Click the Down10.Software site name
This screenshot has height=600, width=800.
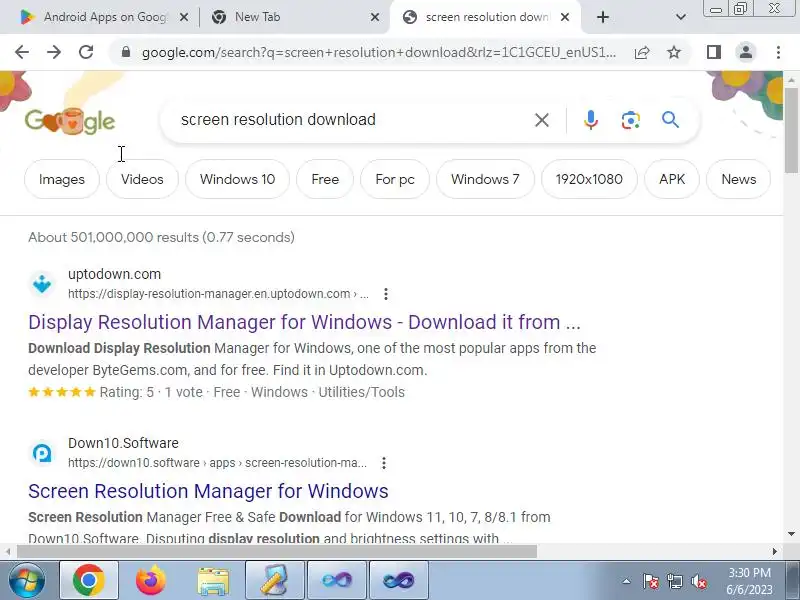click(123, 443)
